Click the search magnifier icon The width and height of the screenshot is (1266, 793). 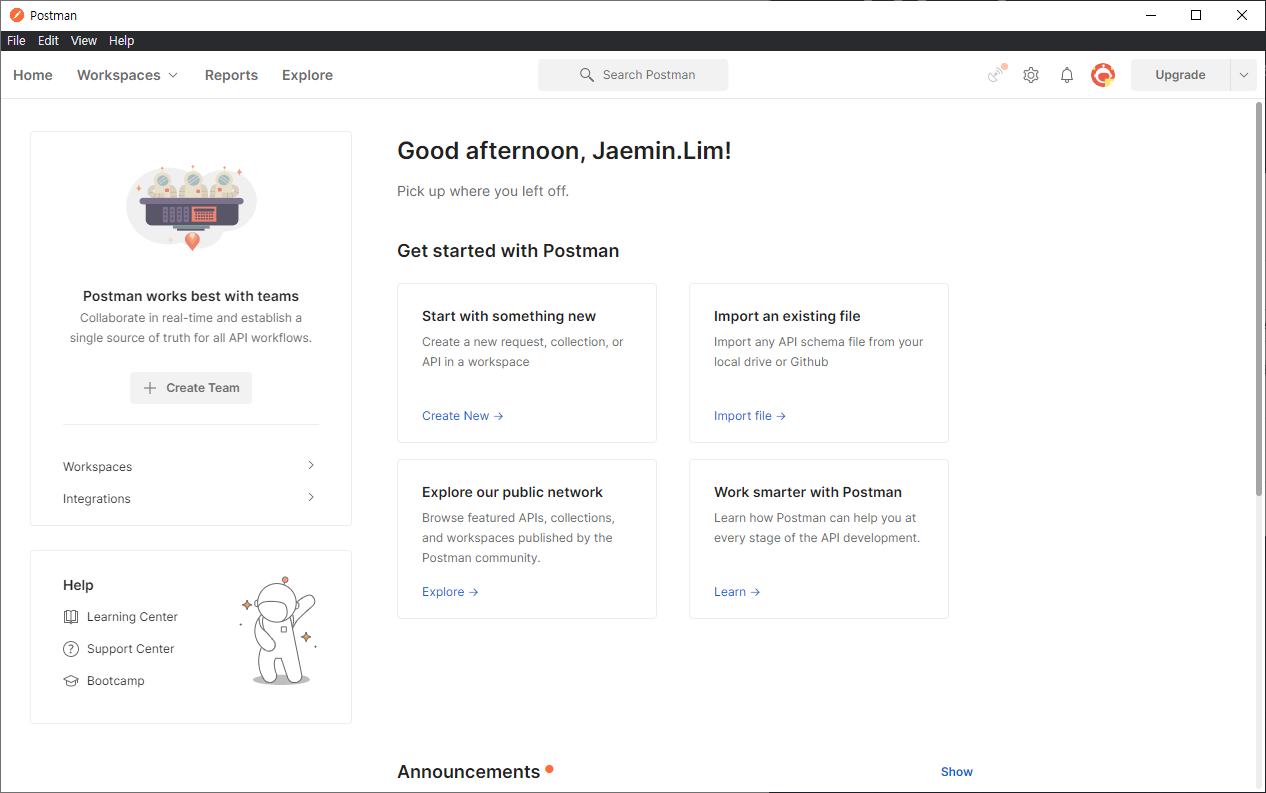(x=587, y=75)
